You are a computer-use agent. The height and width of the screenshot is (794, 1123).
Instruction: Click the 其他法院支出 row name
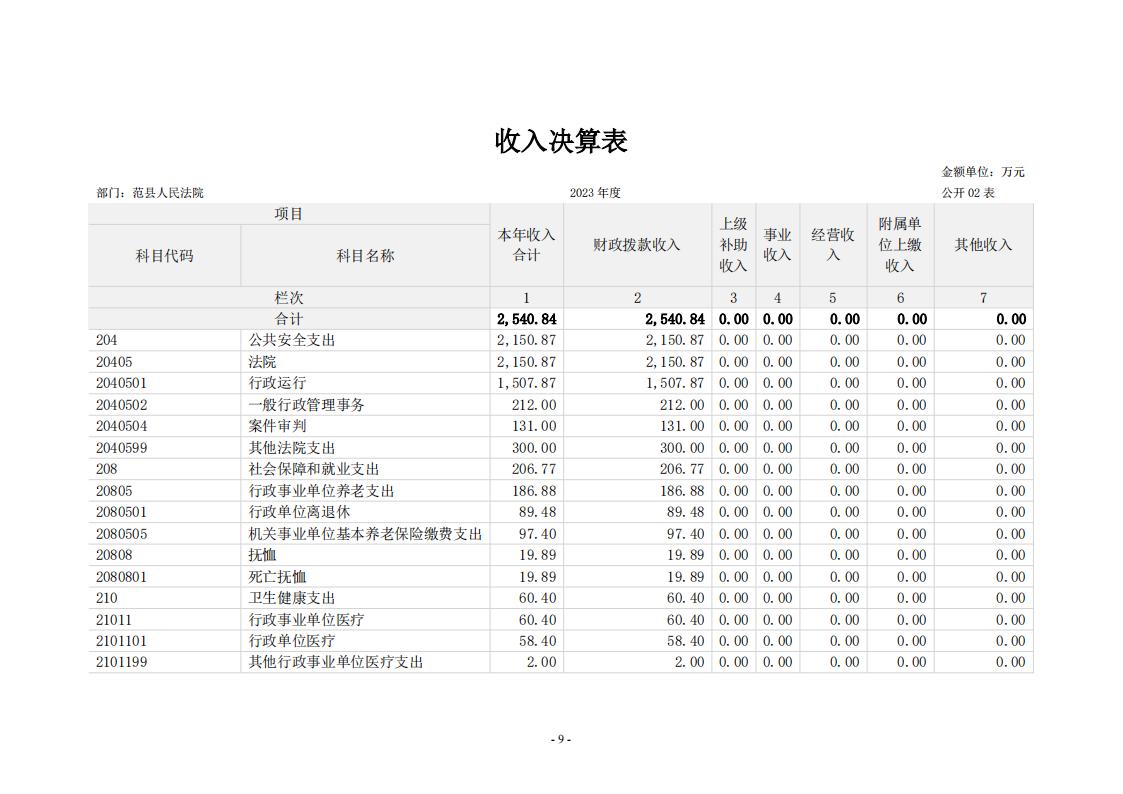[291, 447]
